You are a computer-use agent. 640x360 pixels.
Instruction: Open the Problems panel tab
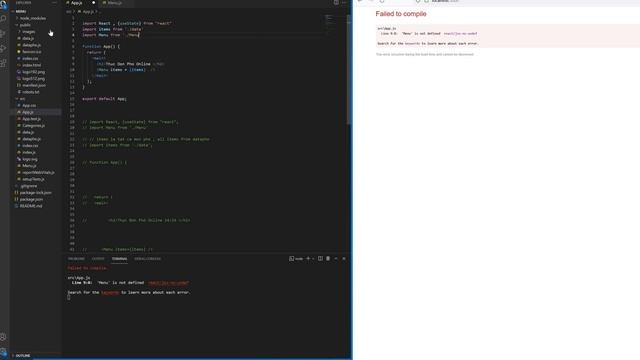[x=76, y=259]
